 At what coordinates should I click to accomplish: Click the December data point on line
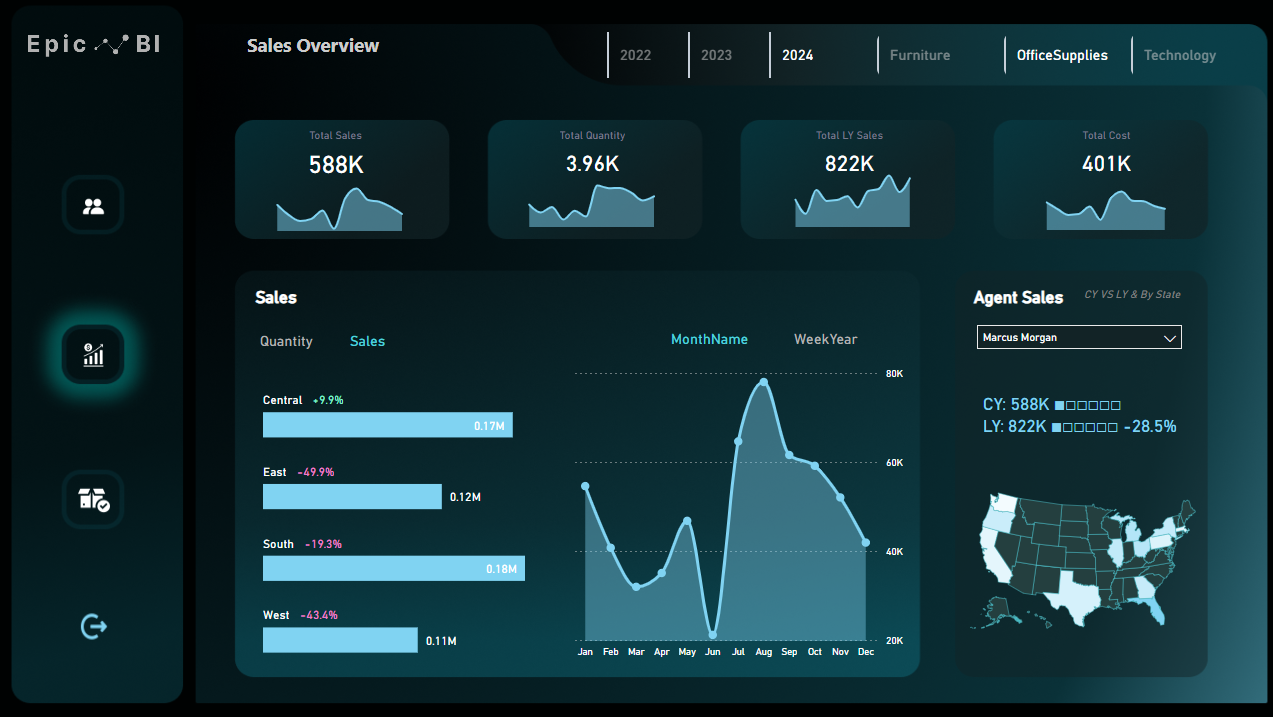pyautogui.click(x=866, y=542)
